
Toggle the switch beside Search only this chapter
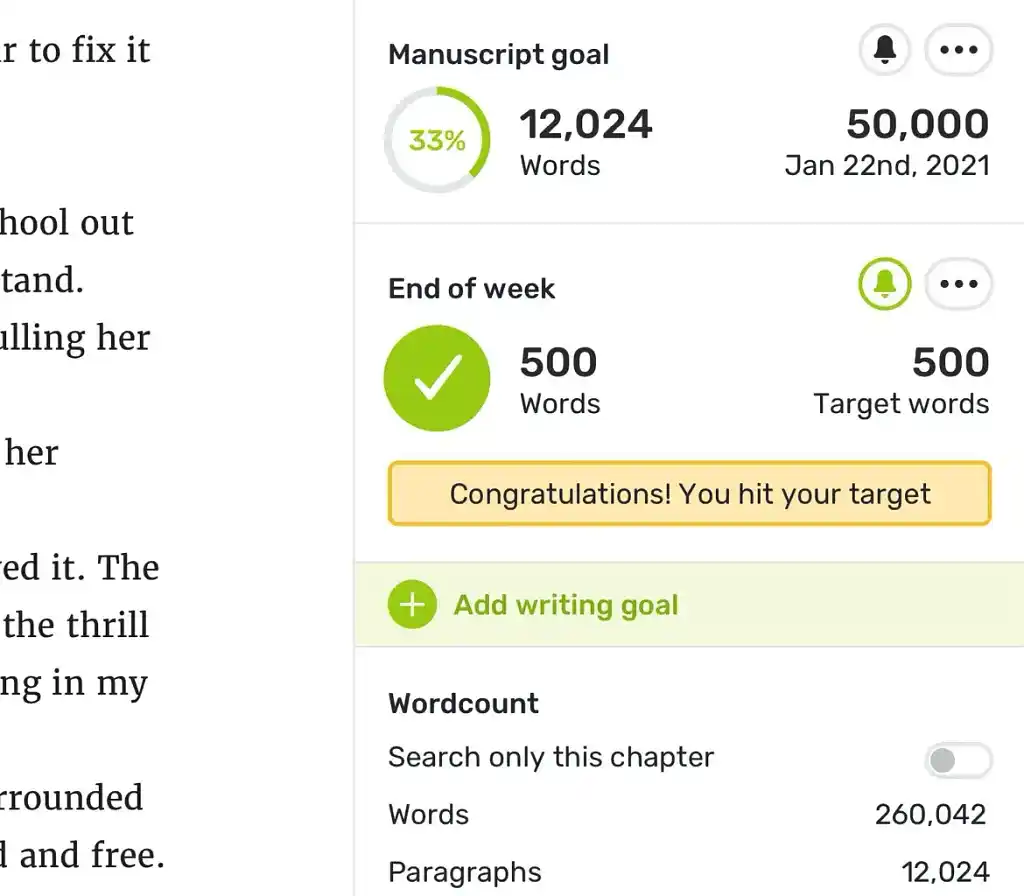pyautogui.click(x=957, y=761)
